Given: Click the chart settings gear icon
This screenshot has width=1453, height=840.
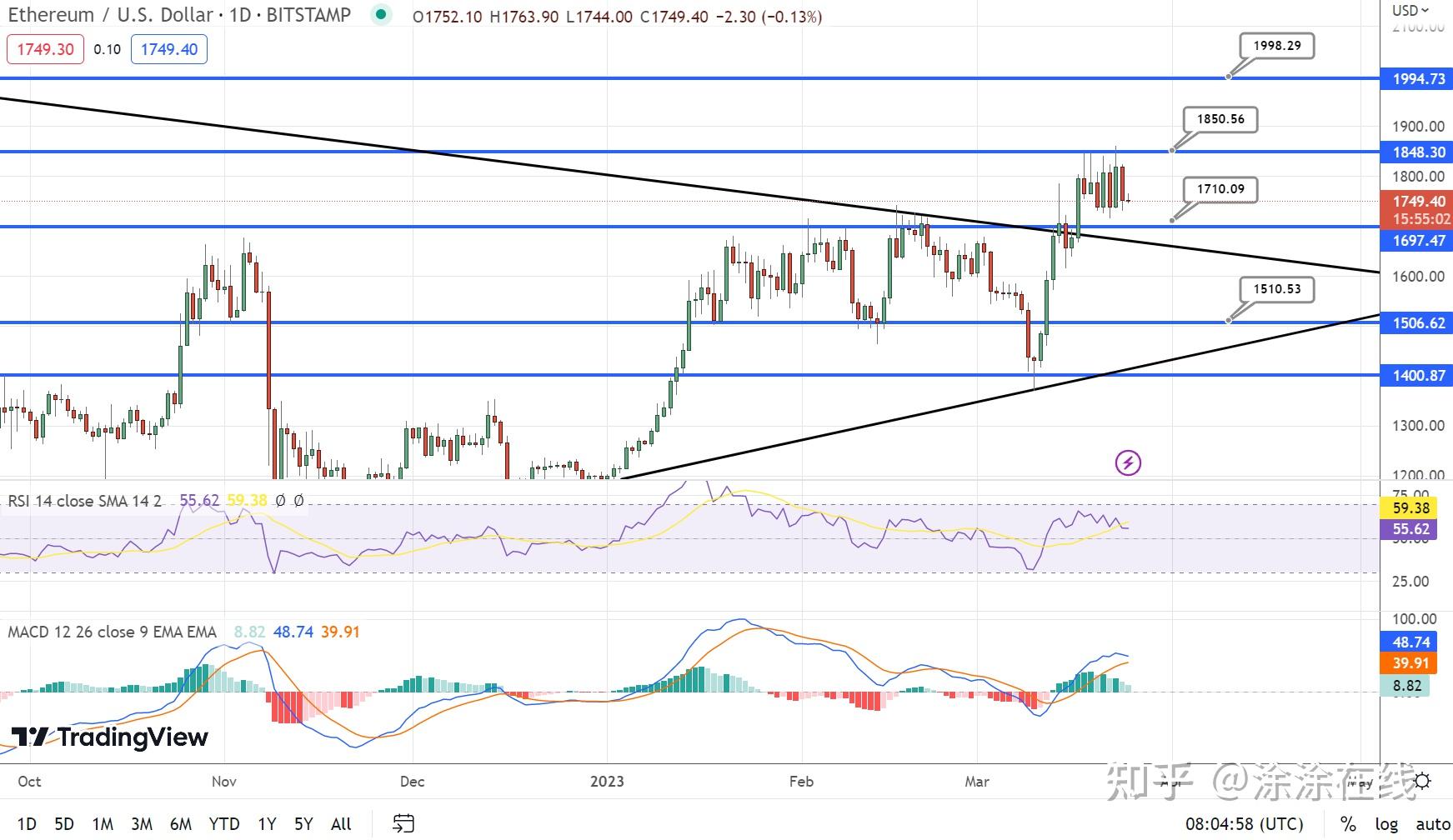Looking at the screenshot, I should pos(1422,781).
